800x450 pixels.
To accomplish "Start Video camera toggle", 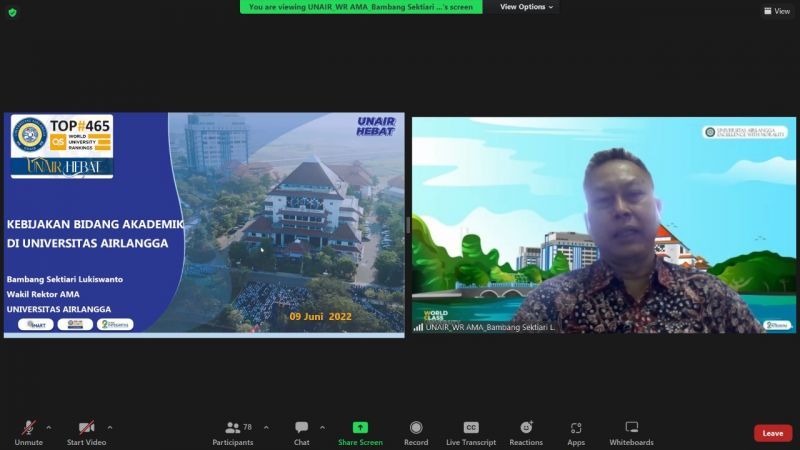I will tap(86, 433).
